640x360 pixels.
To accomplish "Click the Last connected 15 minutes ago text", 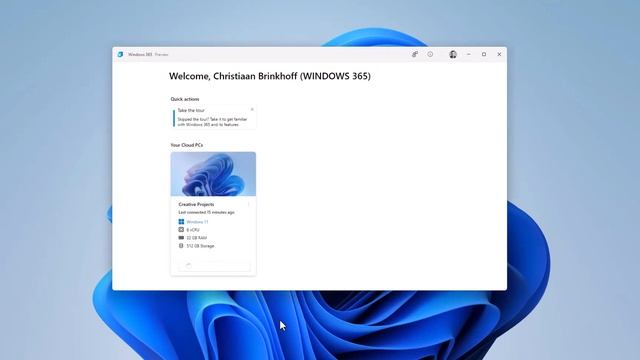I will pos(207,212).
